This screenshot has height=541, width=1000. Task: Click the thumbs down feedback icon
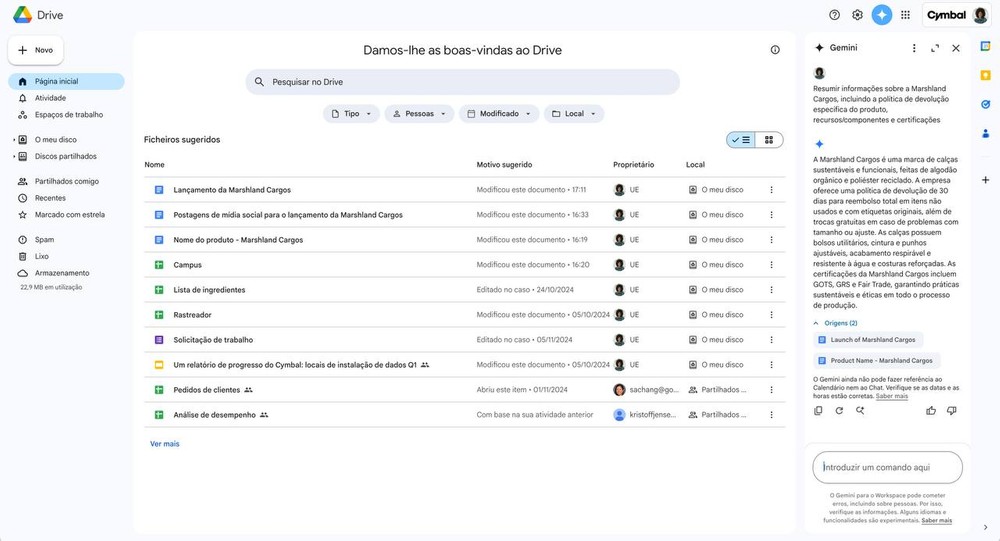point(952,411)
